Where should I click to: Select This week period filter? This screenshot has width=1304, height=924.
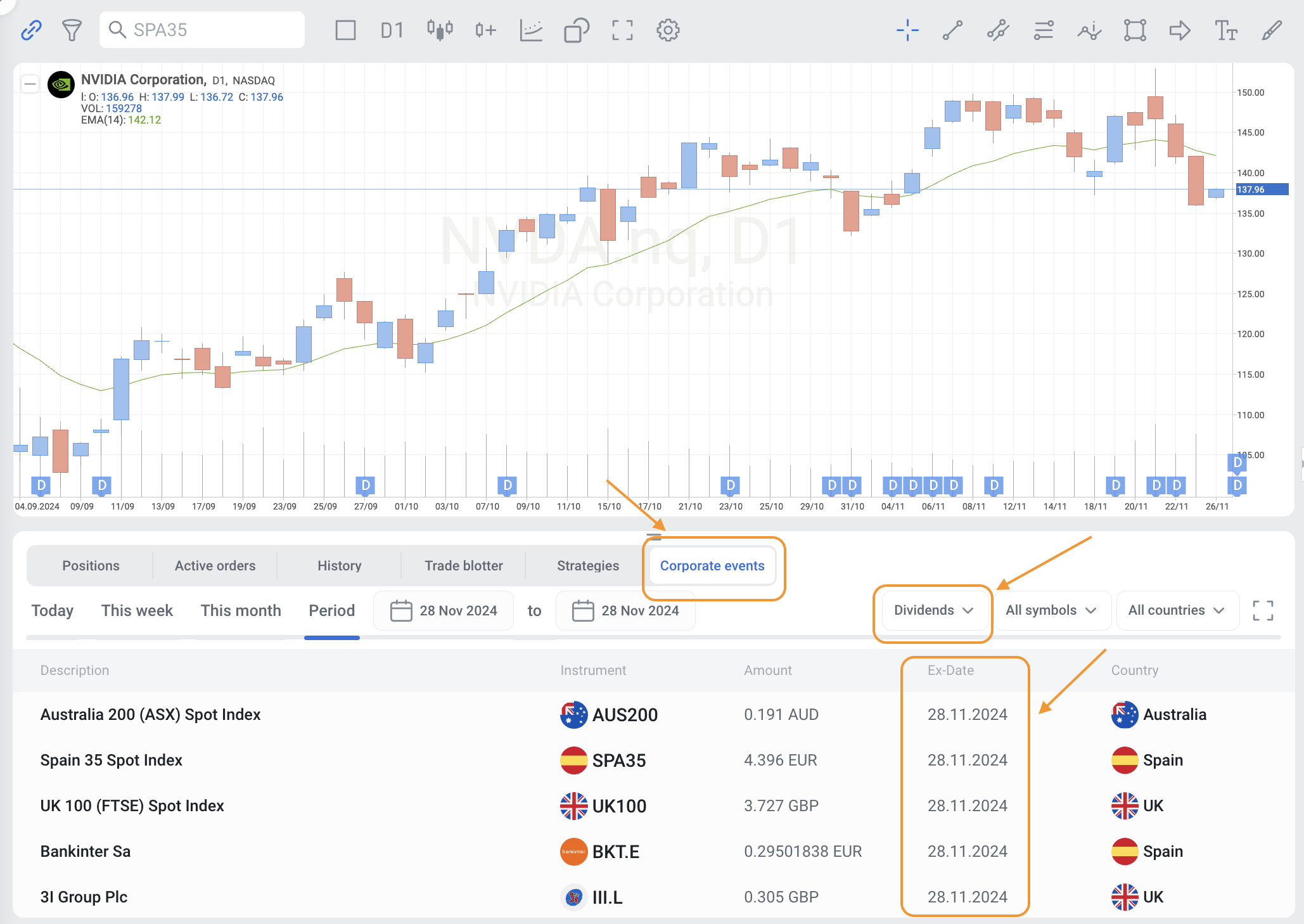(x=137, y=610)
